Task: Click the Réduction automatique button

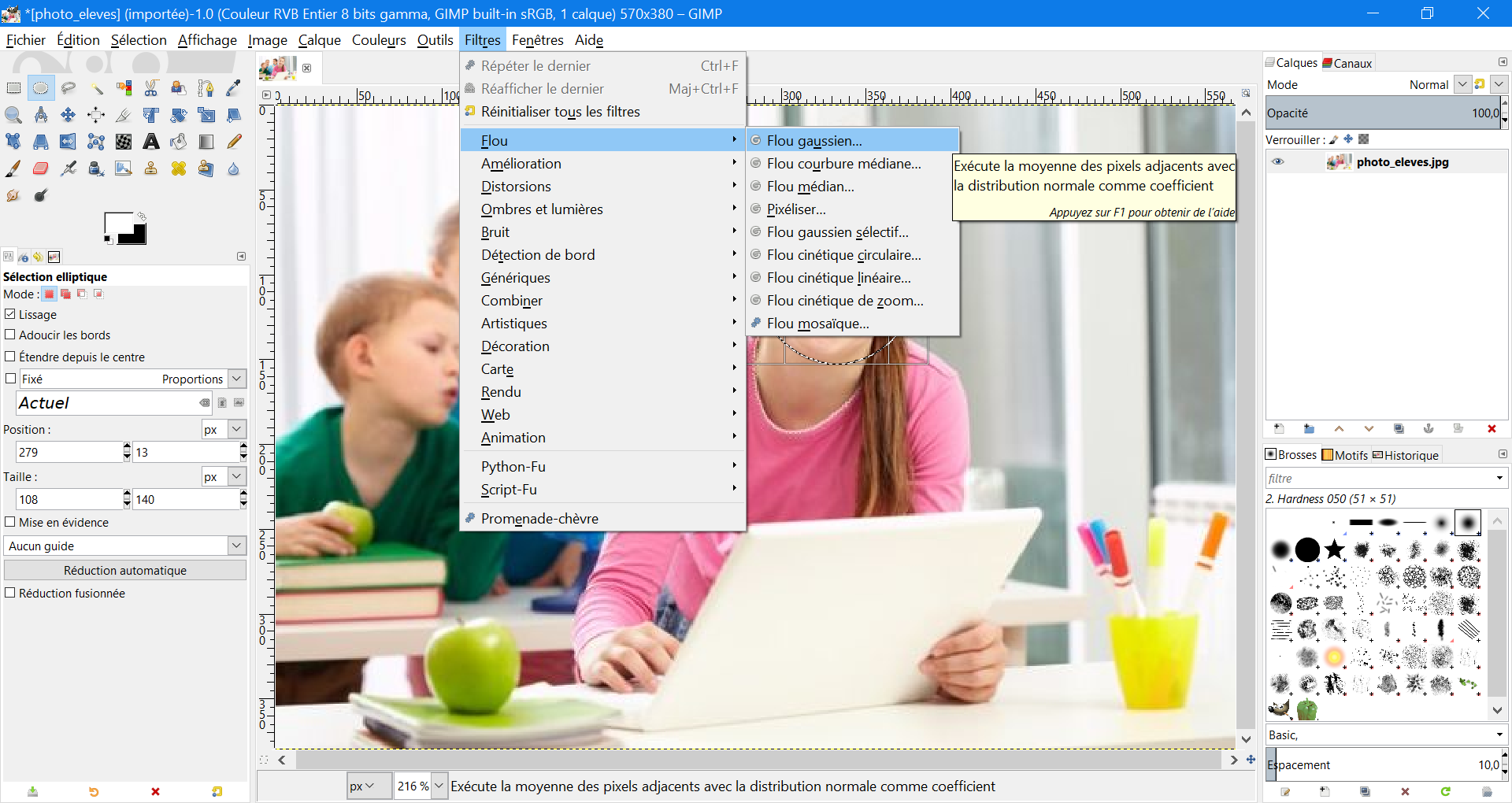Action: coord(125,570)
